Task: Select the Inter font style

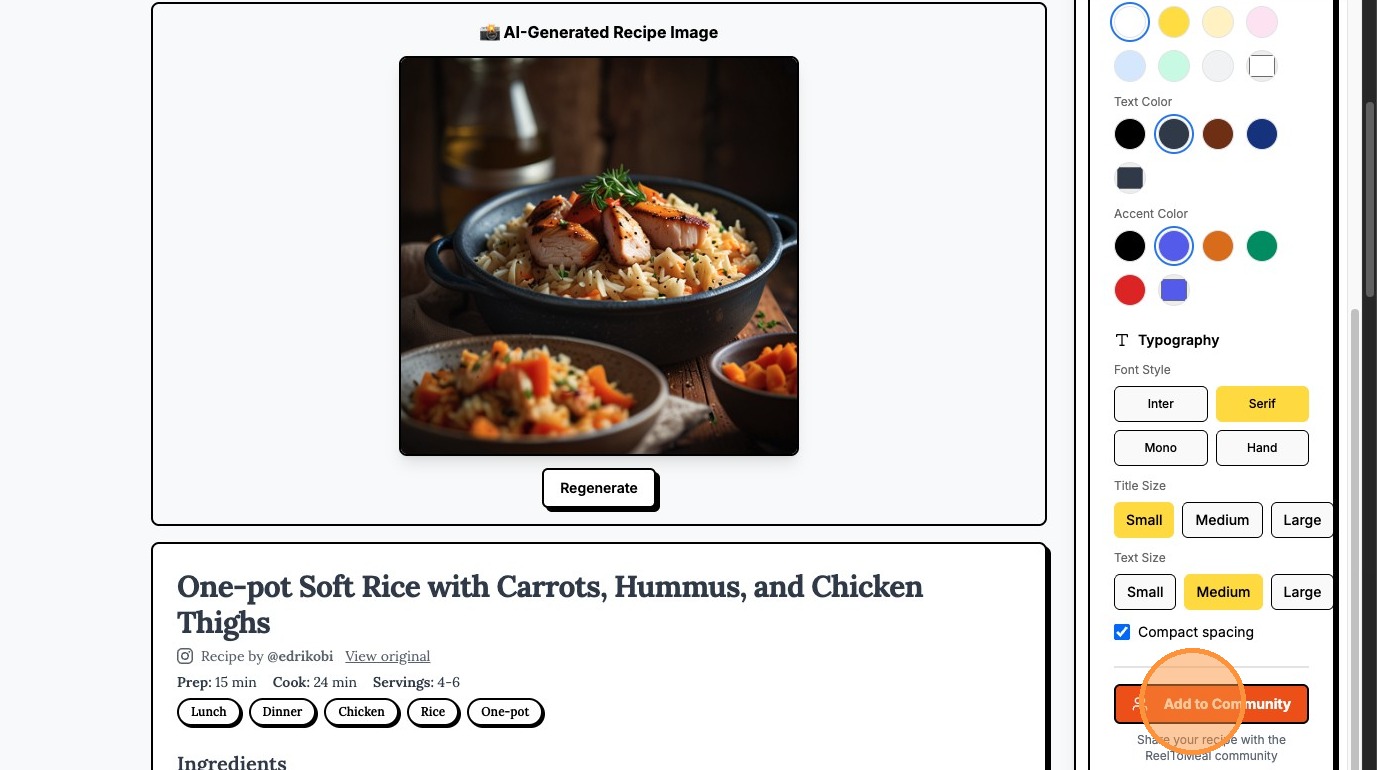Action: pos(1161,404)
